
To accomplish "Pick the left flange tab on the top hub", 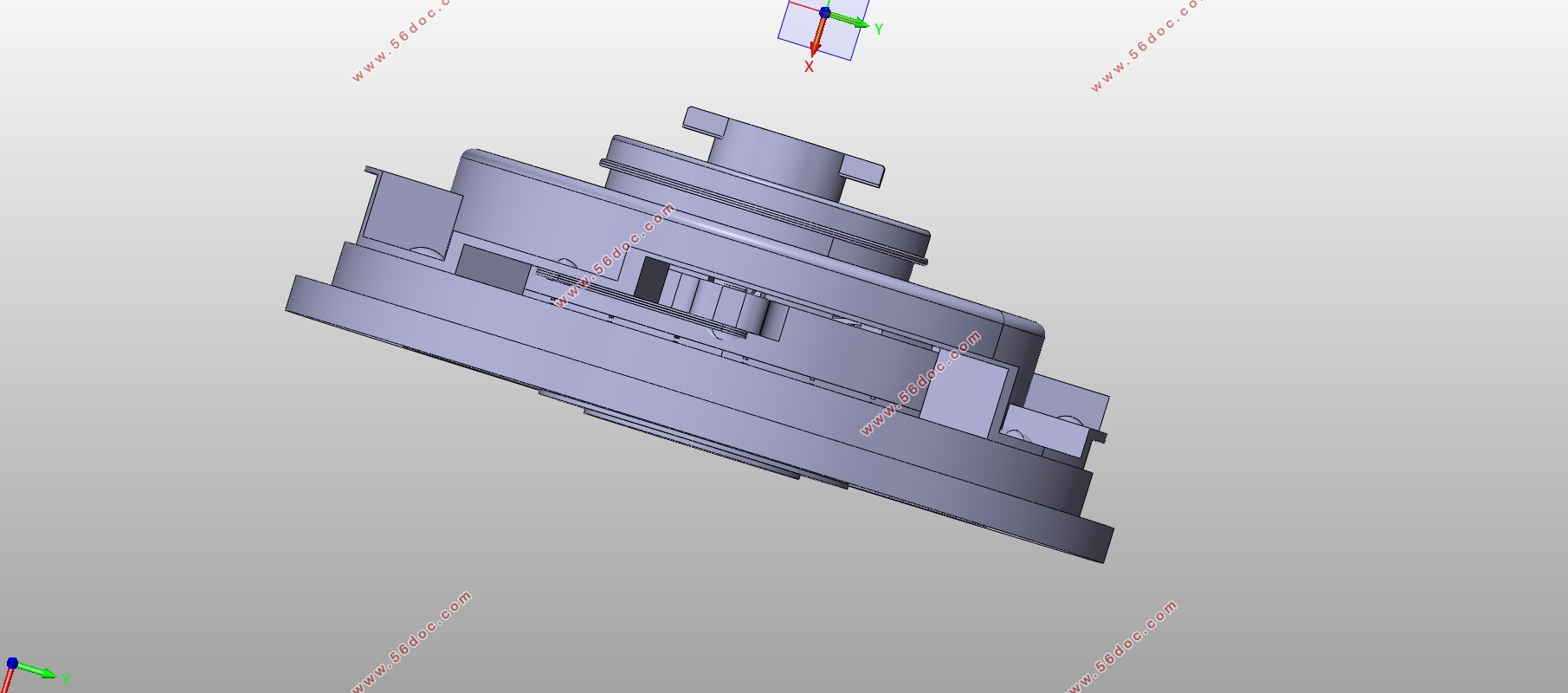I will (703, 121).
